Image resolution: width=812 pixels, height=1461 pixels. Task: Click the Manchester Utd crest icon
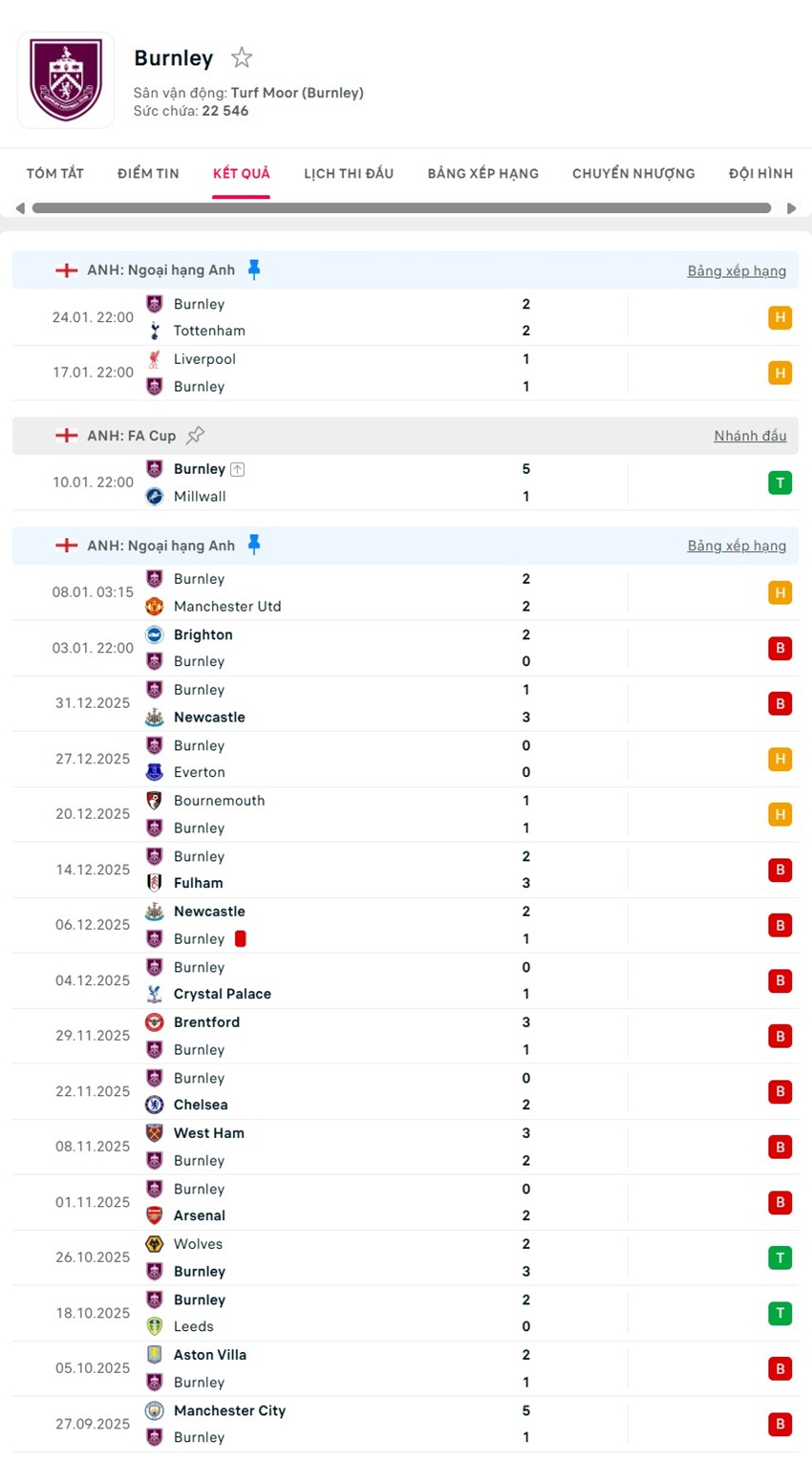coord(155,606)
